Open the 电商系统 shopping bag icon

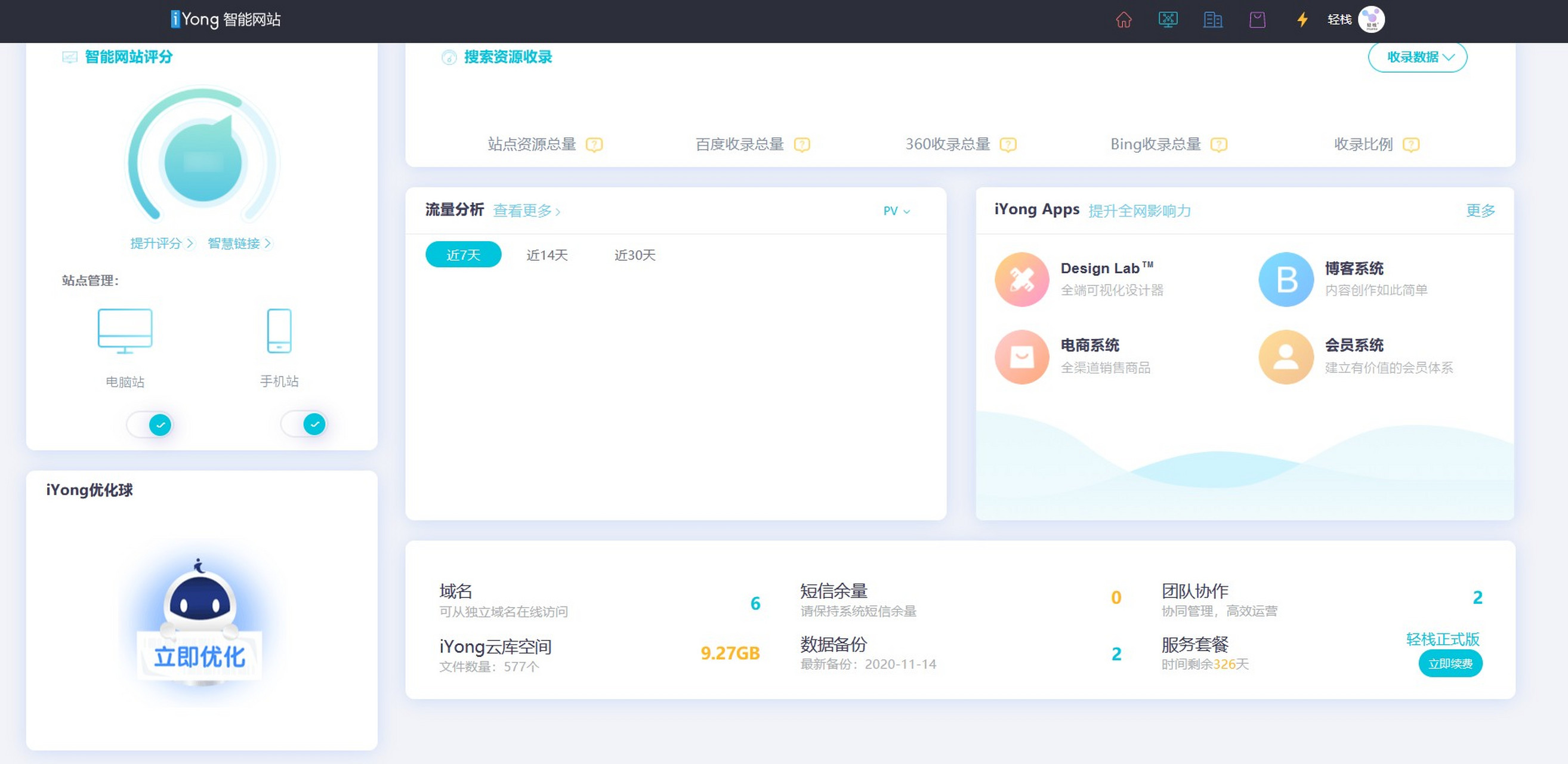point(1022,357)
